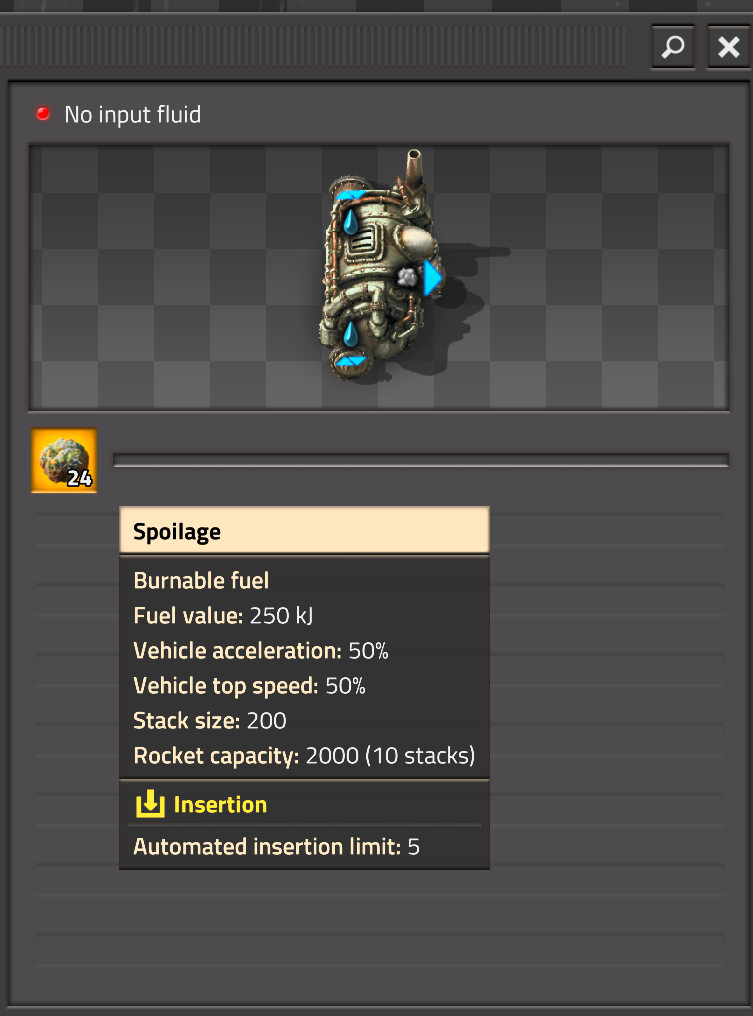Click the yellow Insertion arrow icon
The image size is (753, 1016).
[150, 803]
